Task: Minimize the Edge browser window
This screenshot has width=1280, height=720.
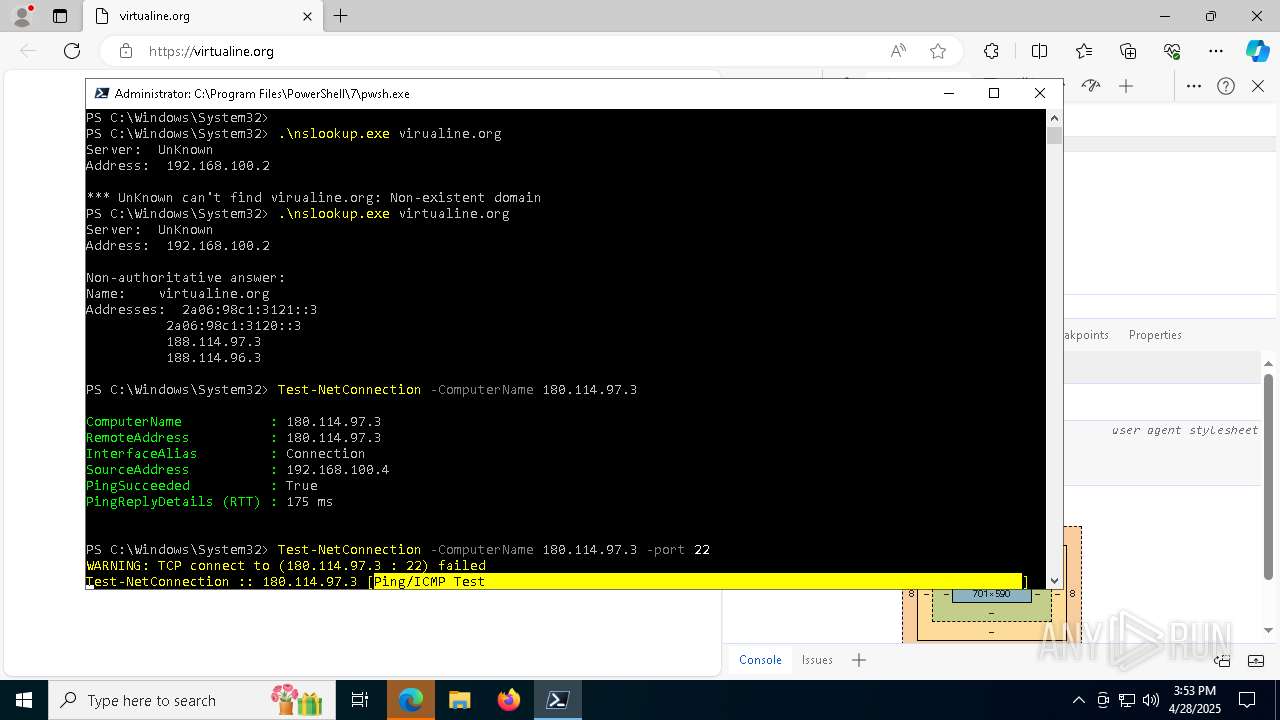Action: 1165,16
